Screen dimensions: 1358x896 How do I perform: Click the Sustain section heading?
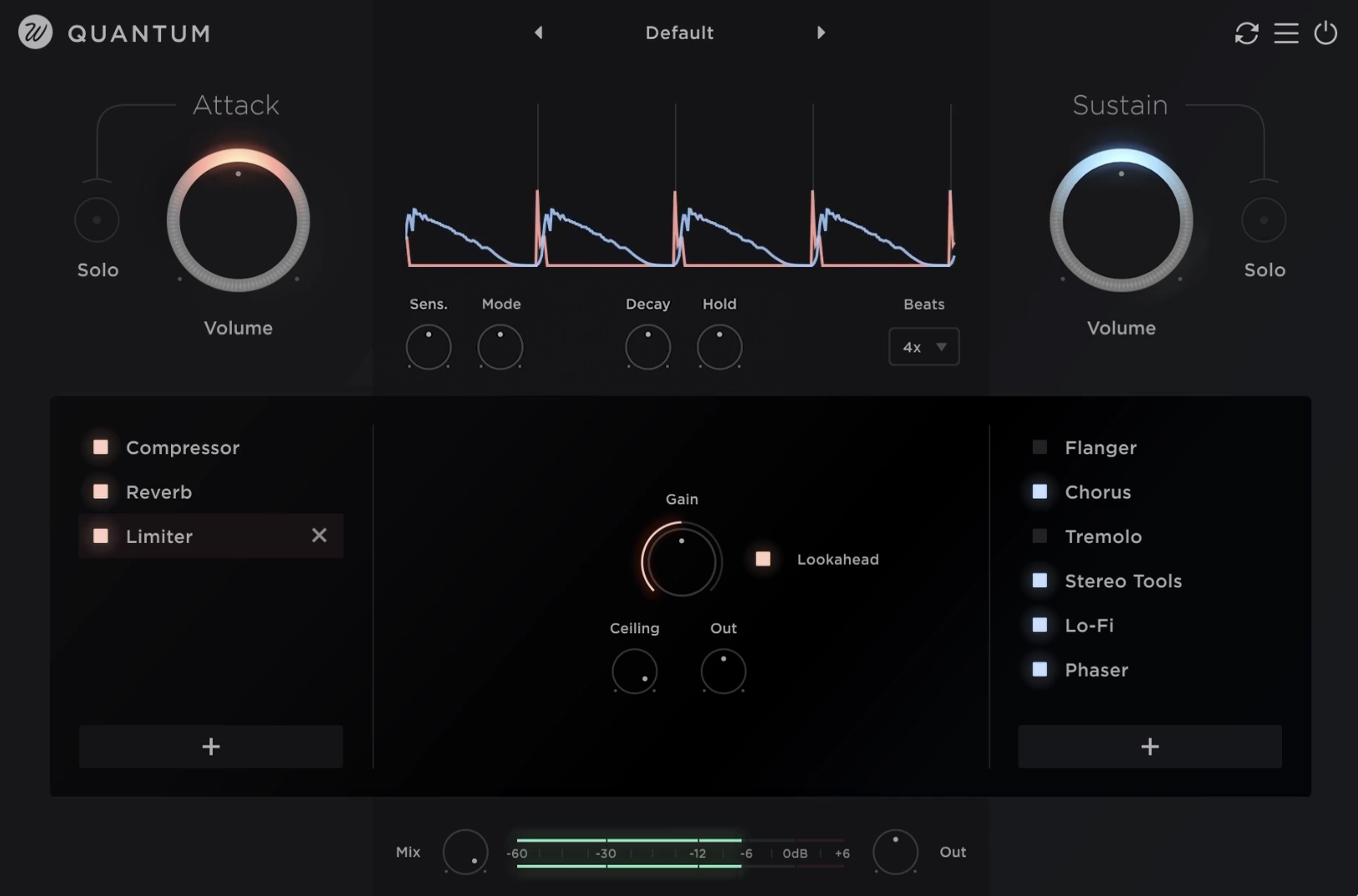pos(1120,105)
